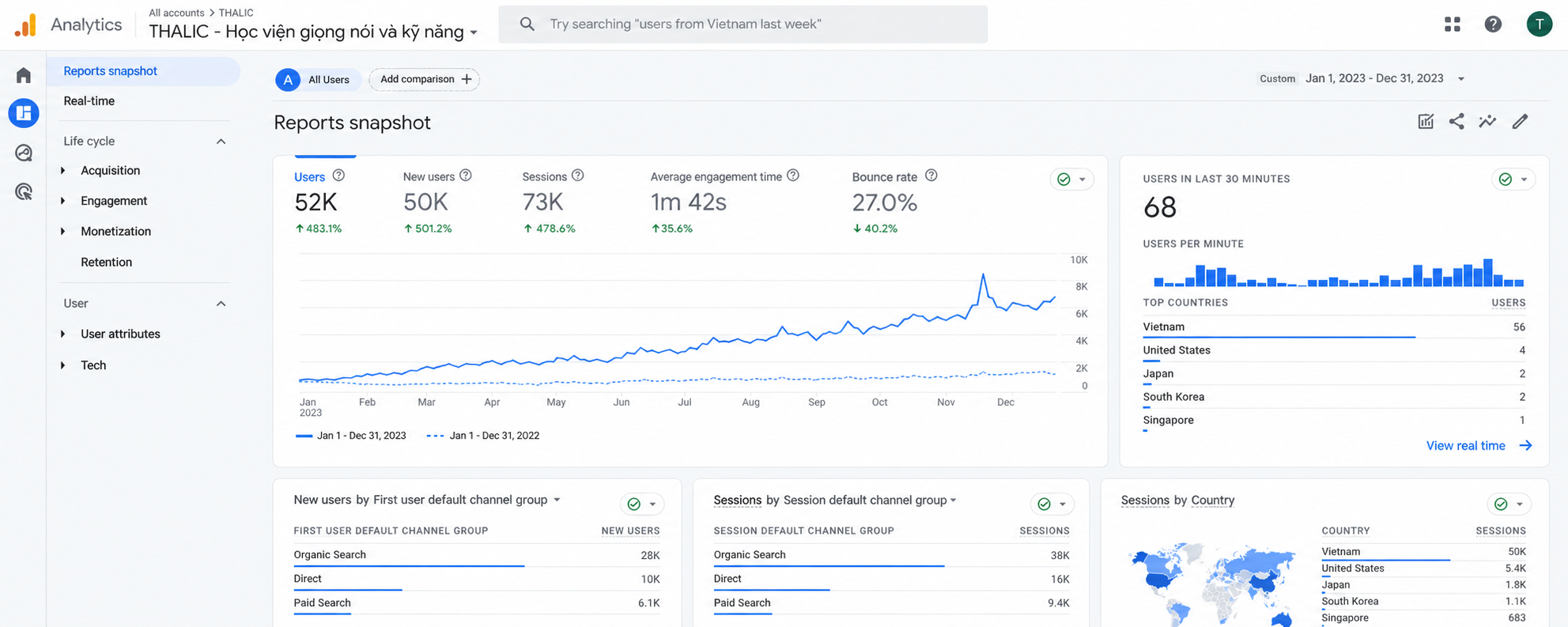The image size is (1568, 627).
Task: Share this report icon
Action: [x=1457, y=121]
